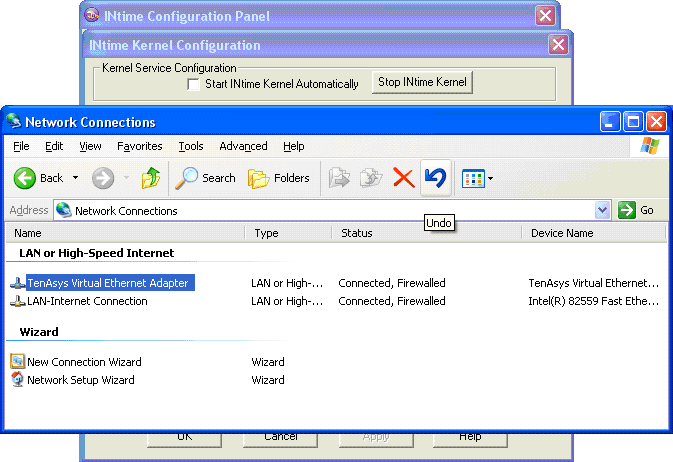The height and width of the screenshot is (462, 673).
Task: Open the Search magnifier tool
Action: (205, 178)
